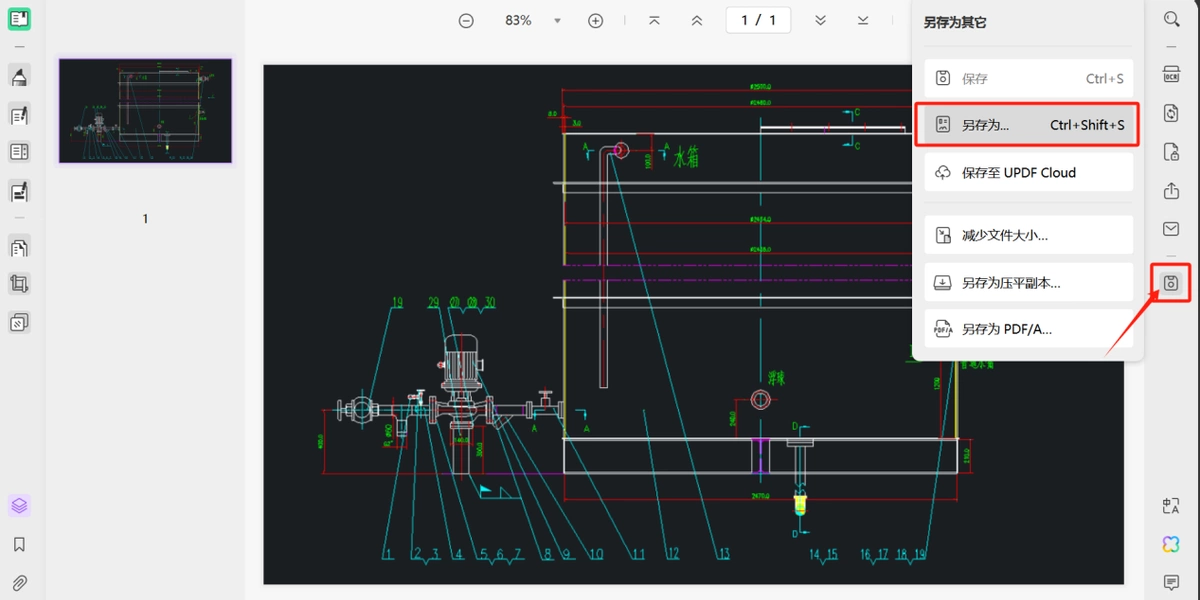Viewport: 1200px width, 600px height.
Task: Go to first page arrow
Action: click(654, 20)
